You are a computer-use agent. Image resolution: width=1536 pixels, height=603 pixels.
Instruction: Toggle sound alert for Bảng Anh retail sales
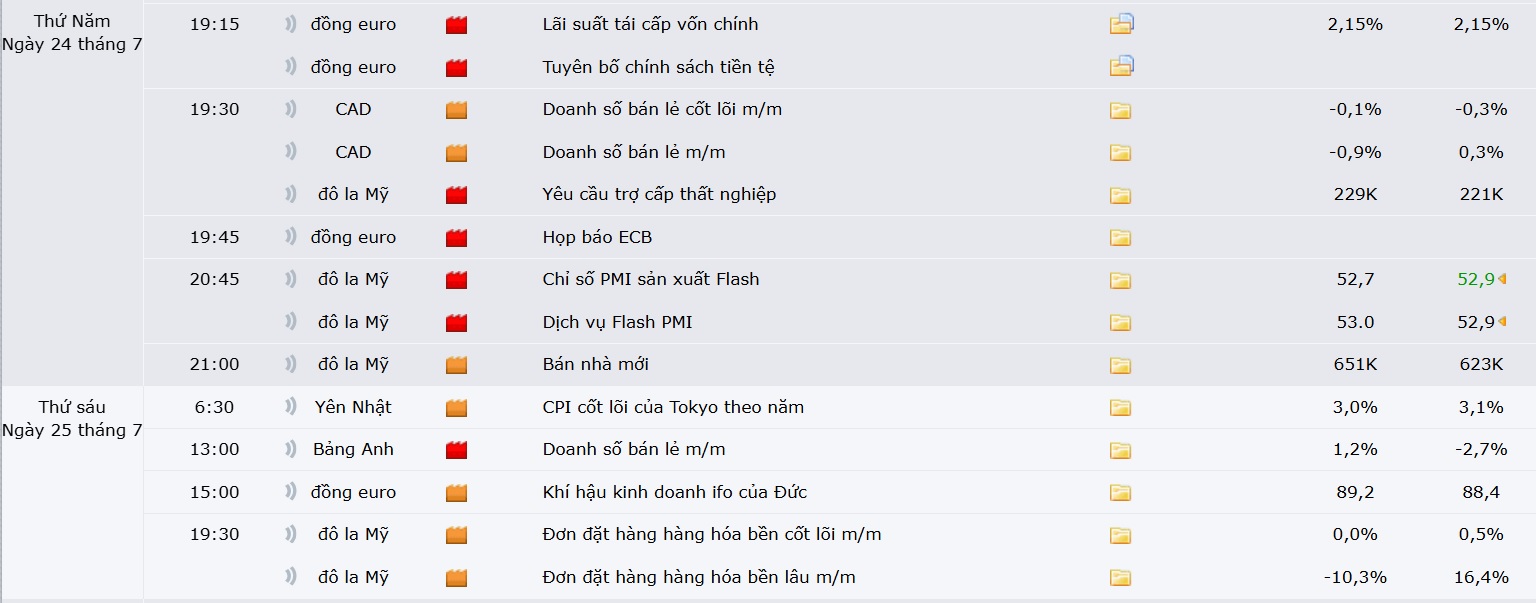pyautogui.click(x=291, y=448)
